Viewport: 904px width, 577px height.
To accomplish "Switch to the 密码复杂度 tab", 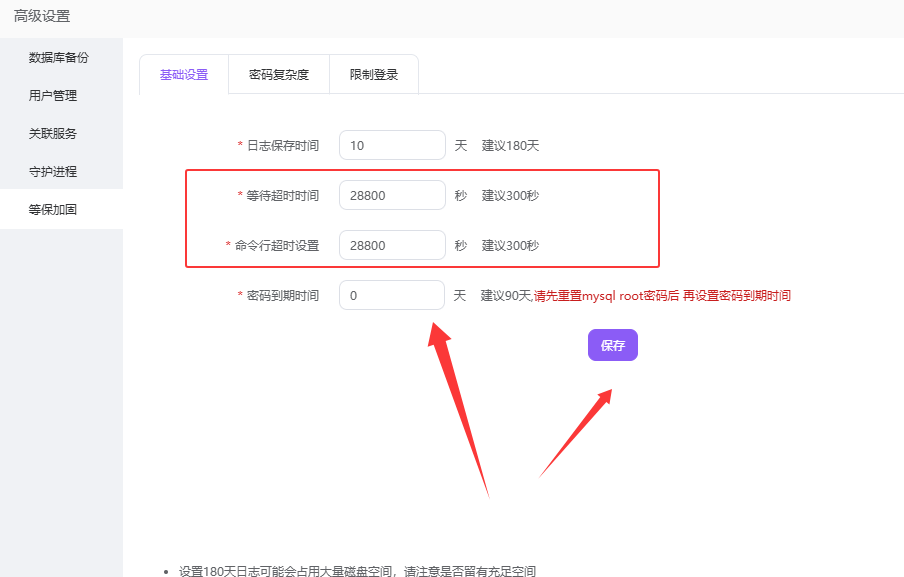I will (279, 75).
